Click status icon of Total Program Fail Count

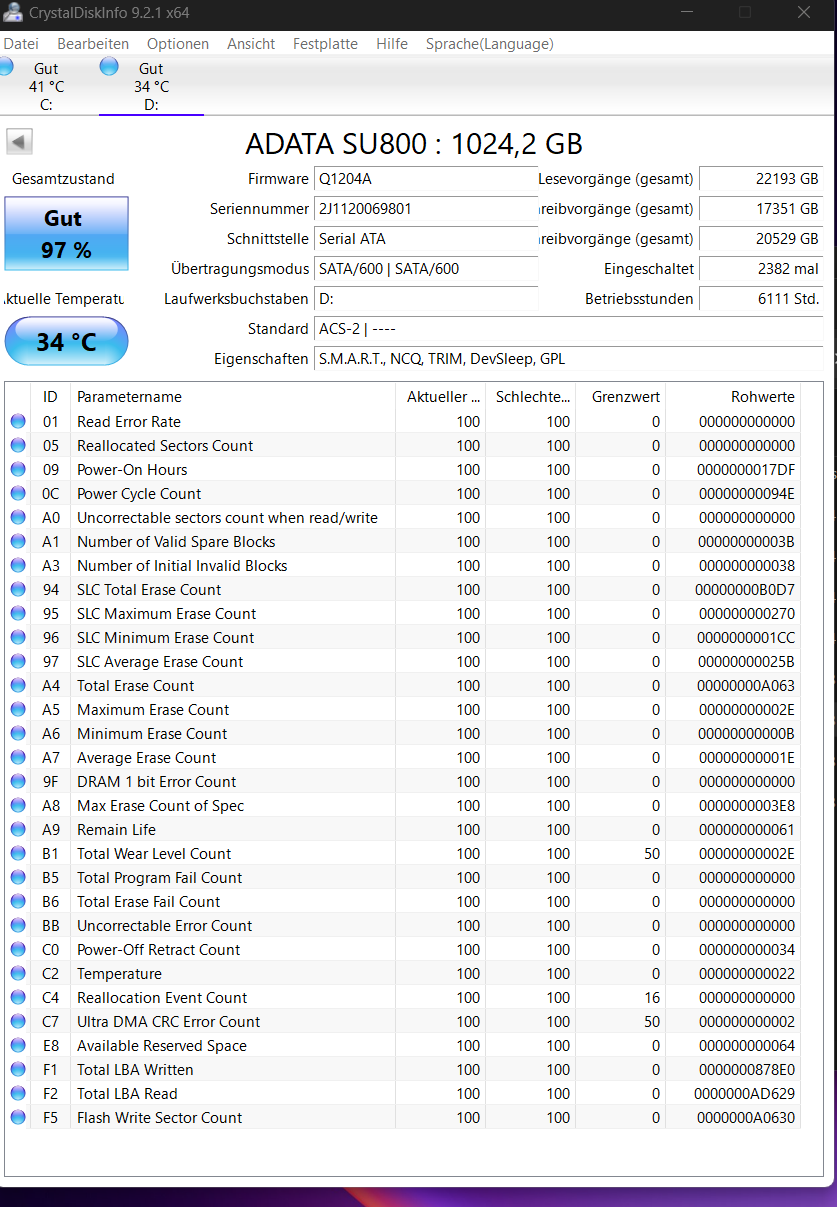click(x=18, y=878)
